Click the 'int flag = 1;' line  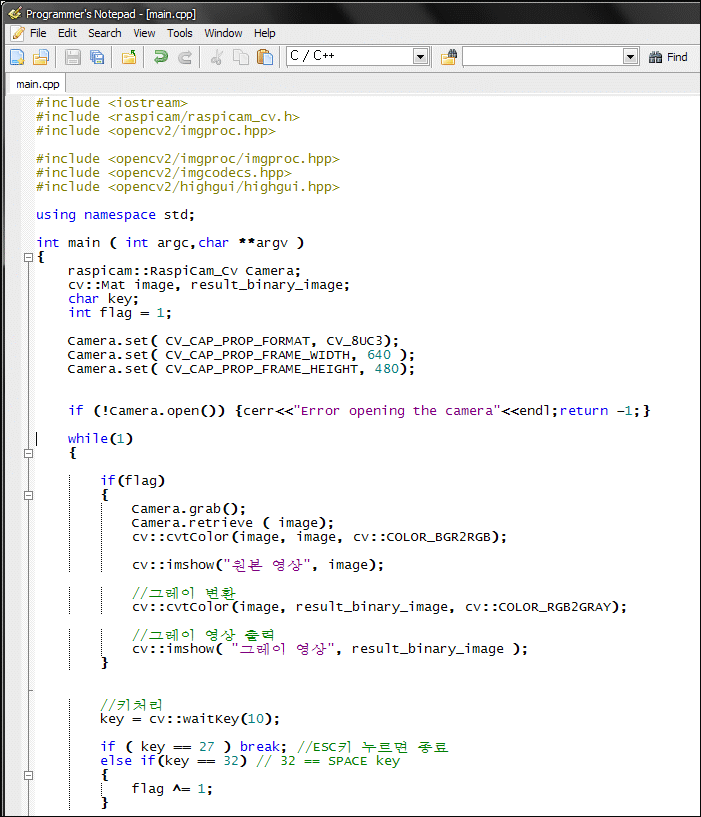click(120, 313)
